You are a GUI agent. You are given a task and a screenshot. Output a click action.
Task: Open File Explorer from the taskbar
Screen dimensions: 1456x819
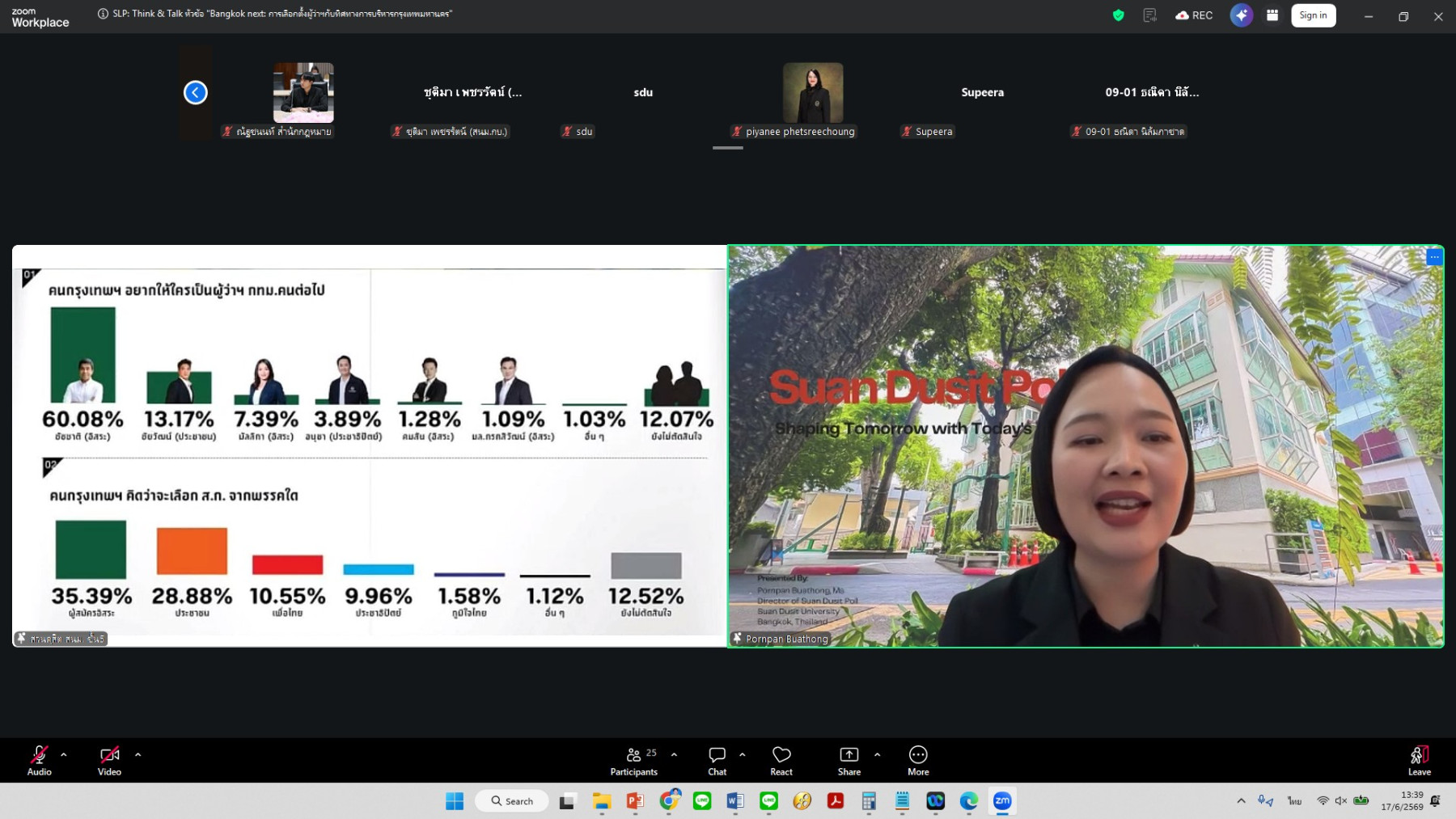click(x=601, y=801)
